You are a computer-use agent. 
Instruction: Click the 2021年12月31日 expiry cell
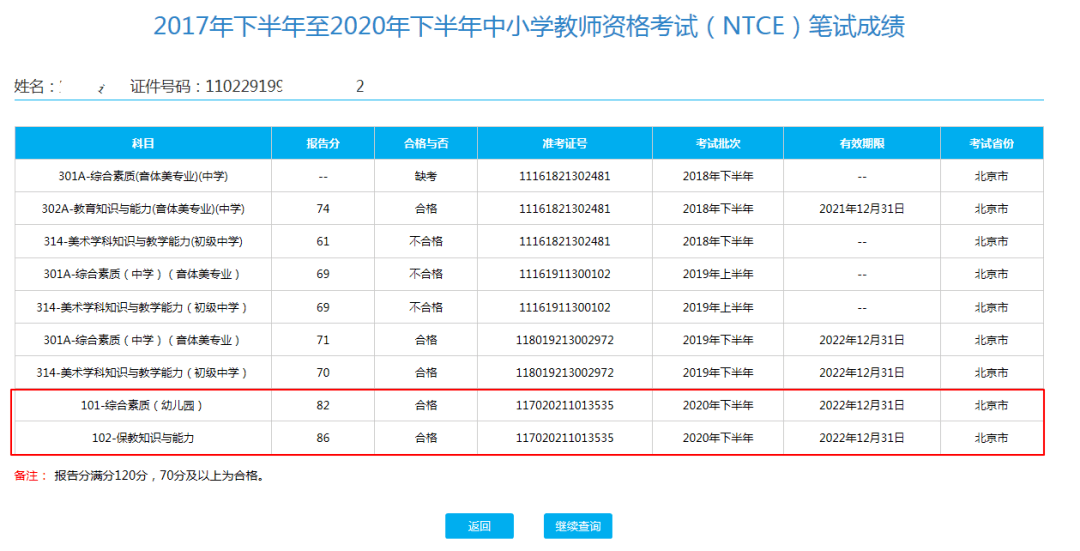click(862, 209)
